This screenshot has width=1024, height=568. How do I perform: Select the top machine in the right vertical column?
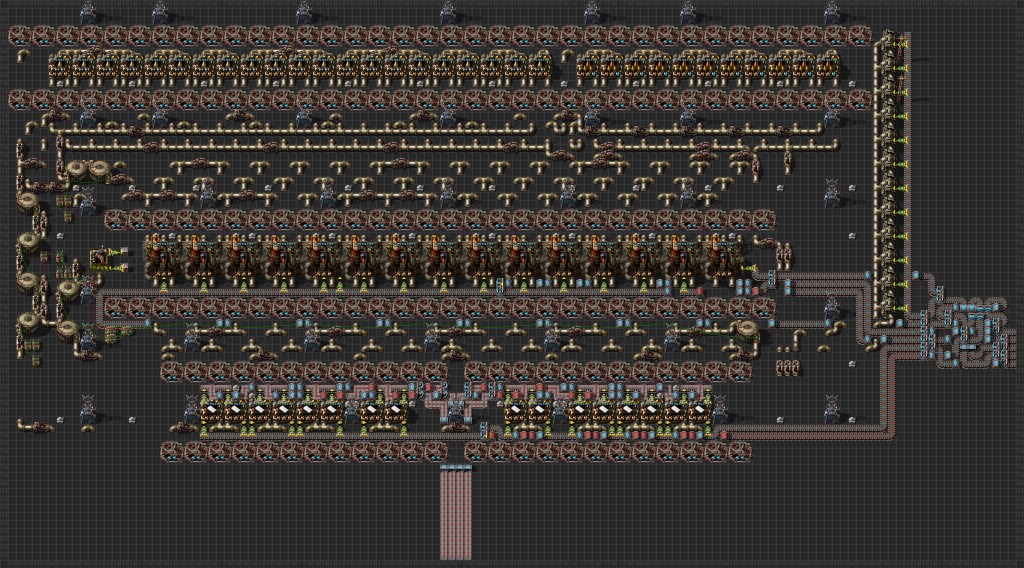tap(888, 45)
